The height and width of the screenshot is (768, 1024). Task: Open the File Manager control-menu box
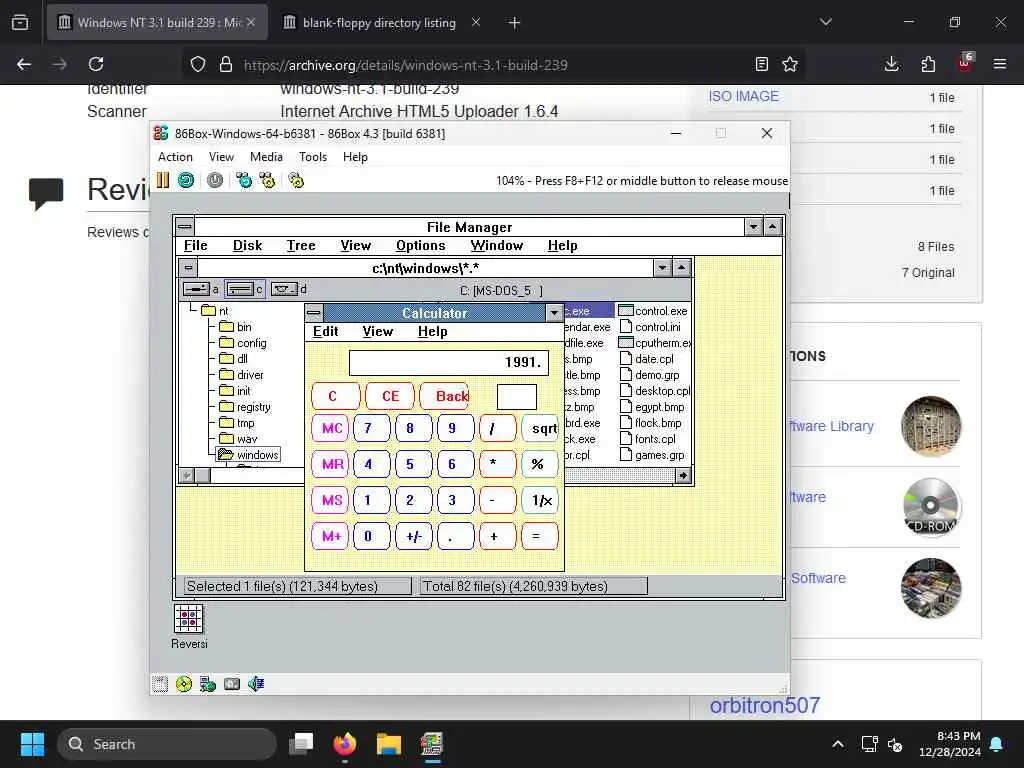click(185, 227)
